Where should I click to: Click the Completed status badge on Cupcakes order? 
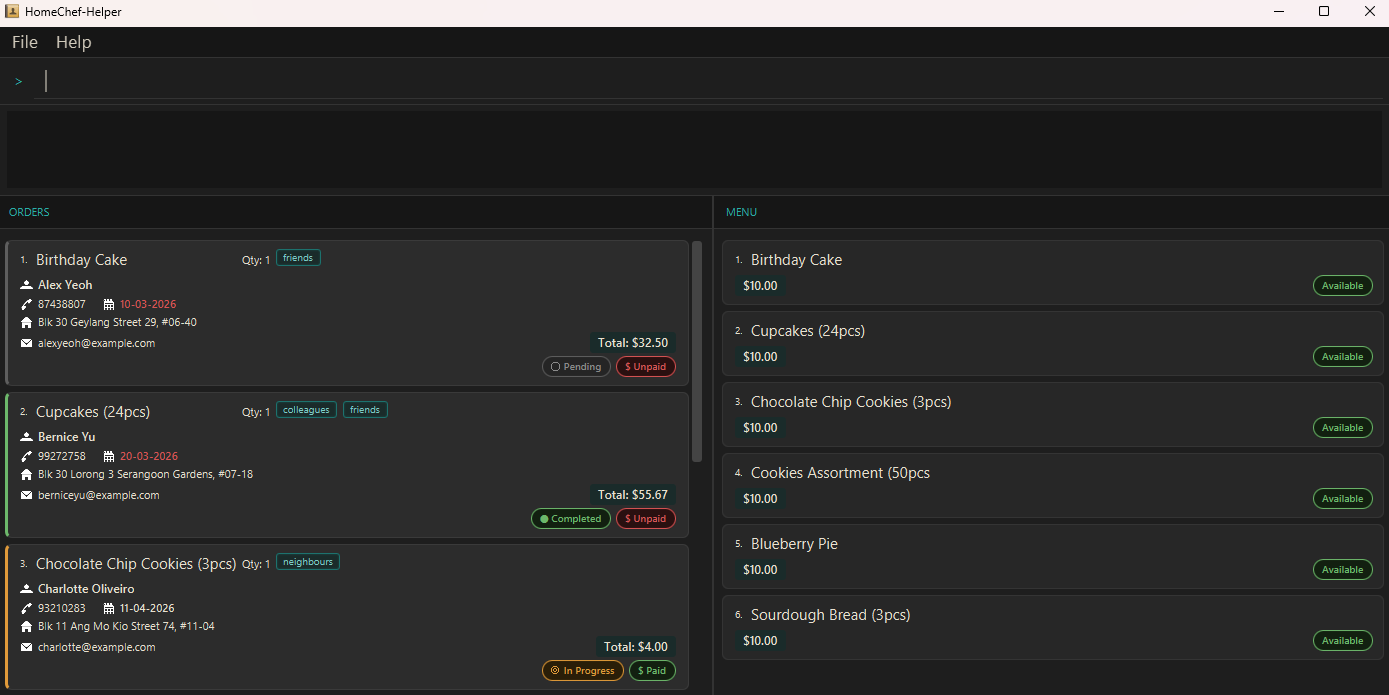[x=570, y=519]
